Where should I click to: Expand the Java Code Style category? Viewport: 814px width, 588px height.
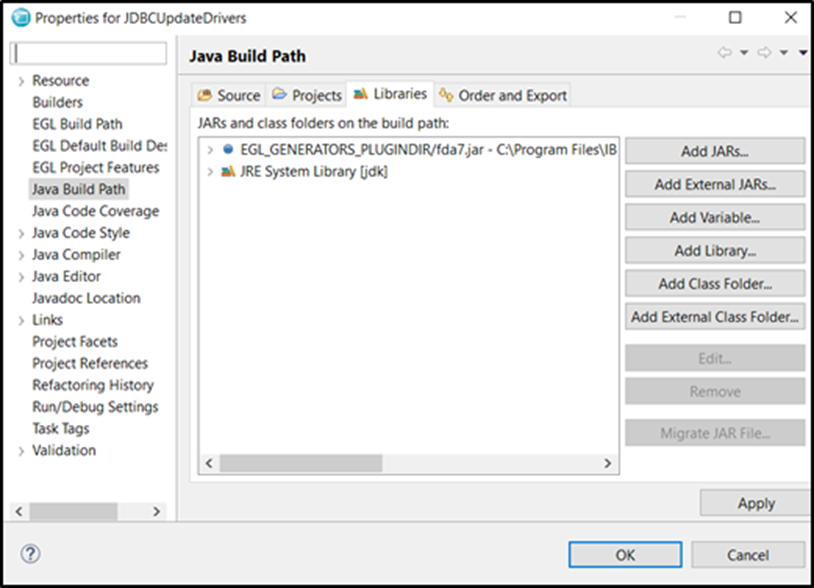[21, 234]
